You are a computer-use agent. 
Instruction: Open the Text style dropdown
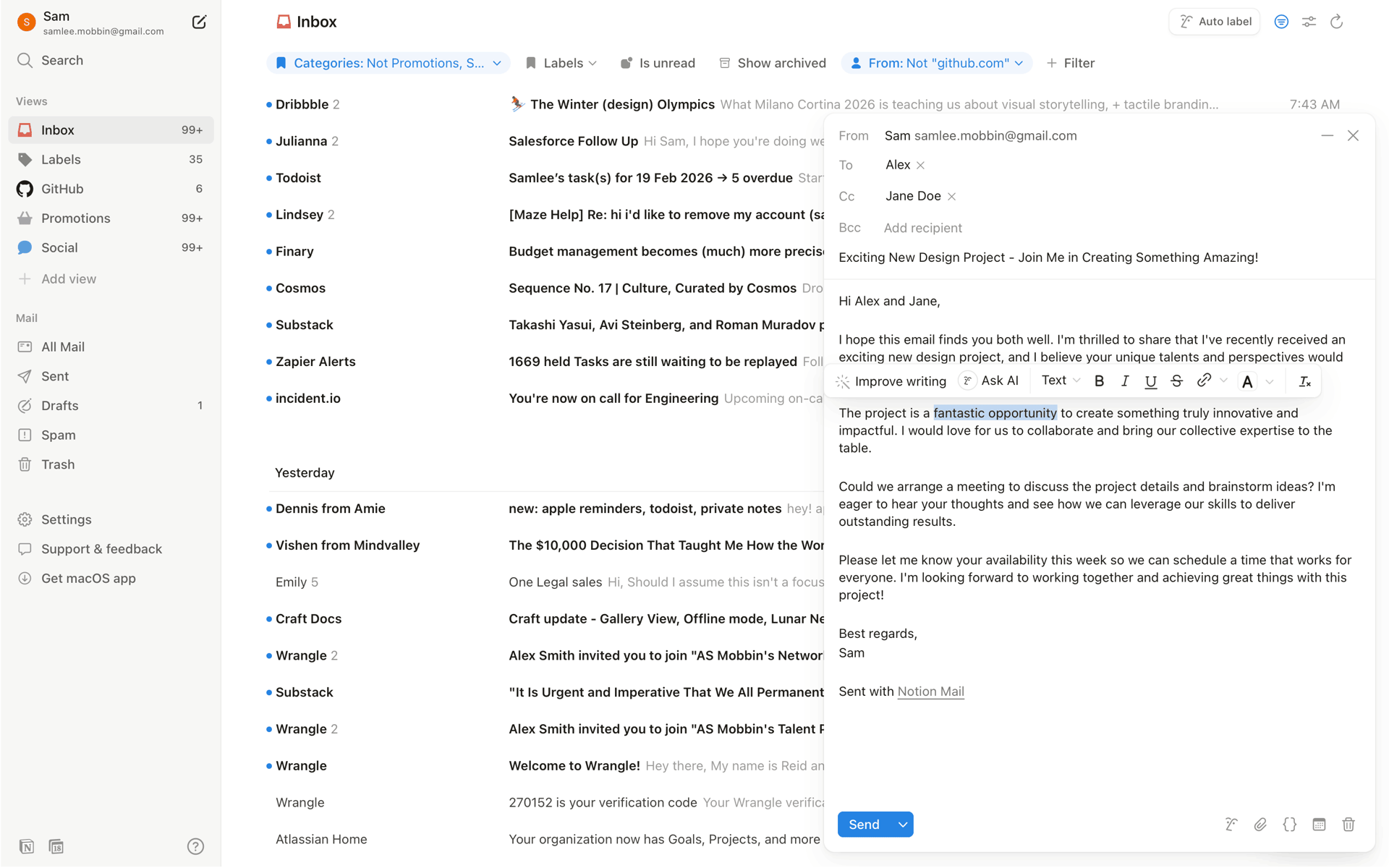[x=1061, y=380]
